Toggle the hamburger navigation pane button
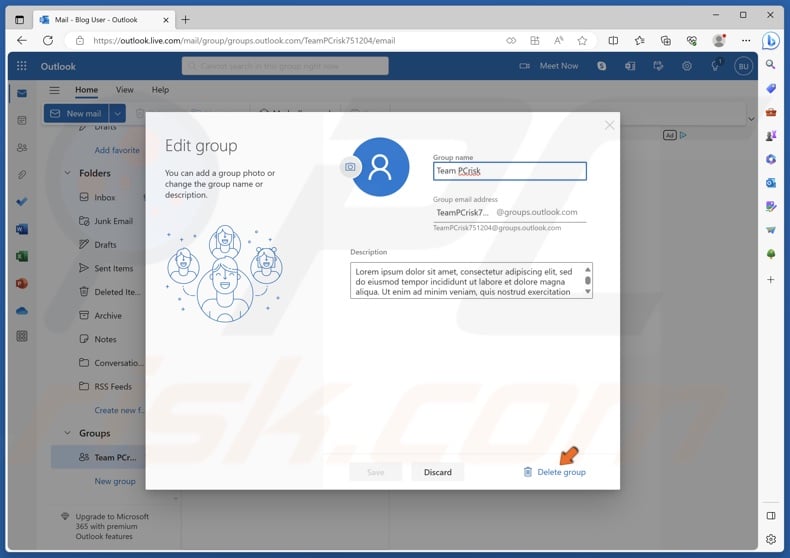 (x=54, y=90)
